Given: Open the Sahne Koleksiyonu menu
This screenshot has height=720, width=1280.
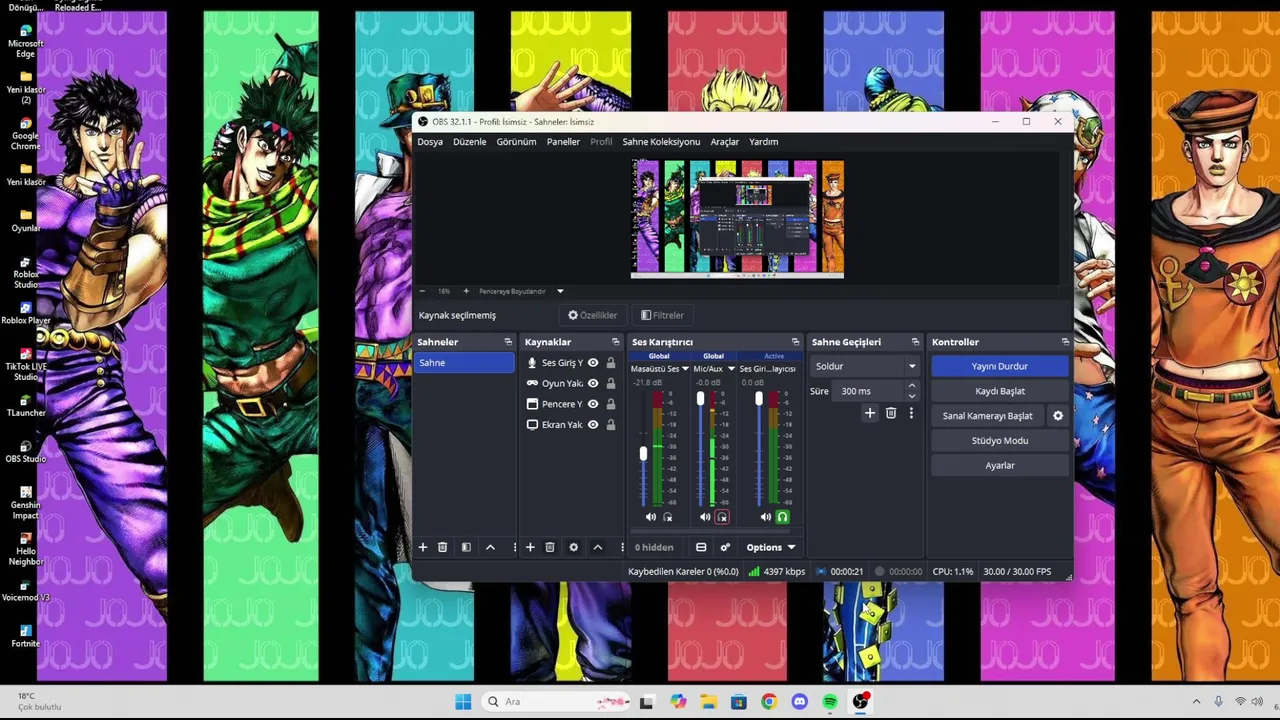Looking at the screenshot, I should (661, 142).
